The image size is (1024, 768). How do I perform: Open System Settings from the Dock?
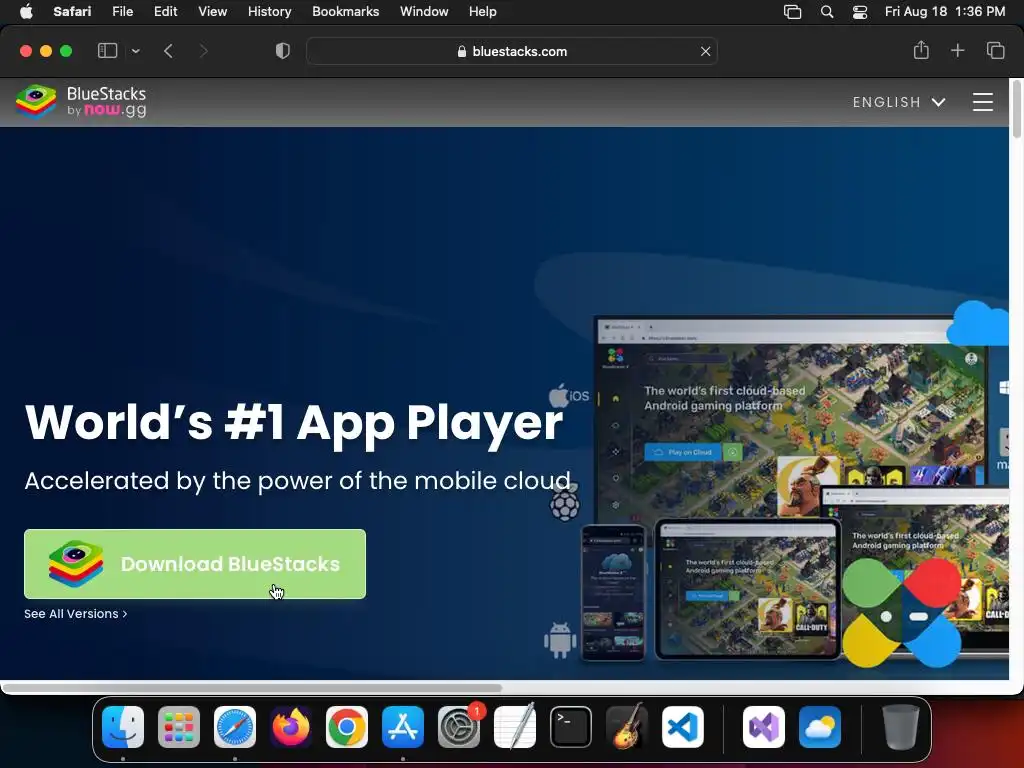459,727
